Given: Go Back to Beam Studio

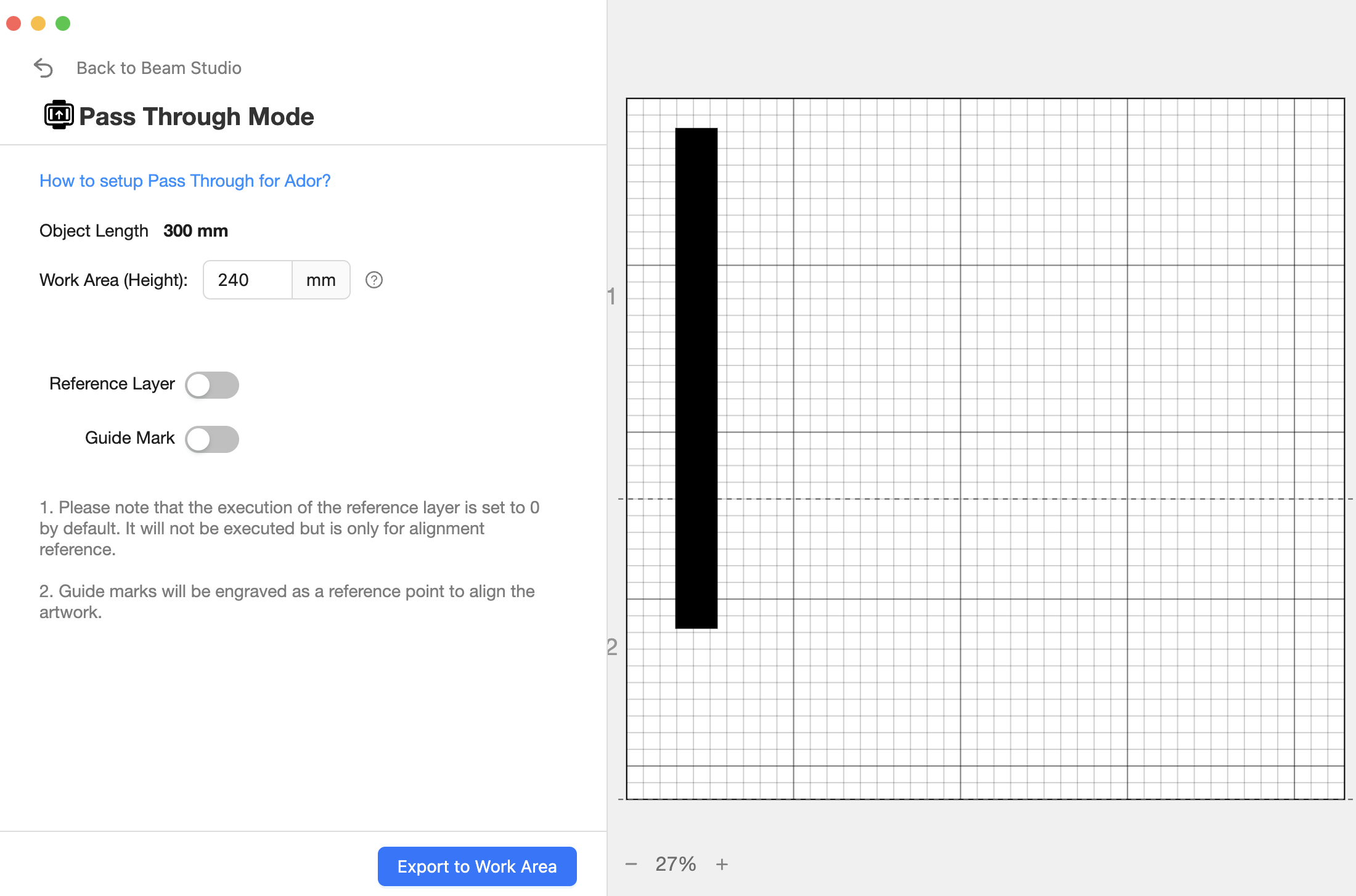Looking at the screenshot, I should [x=159, y=68].
